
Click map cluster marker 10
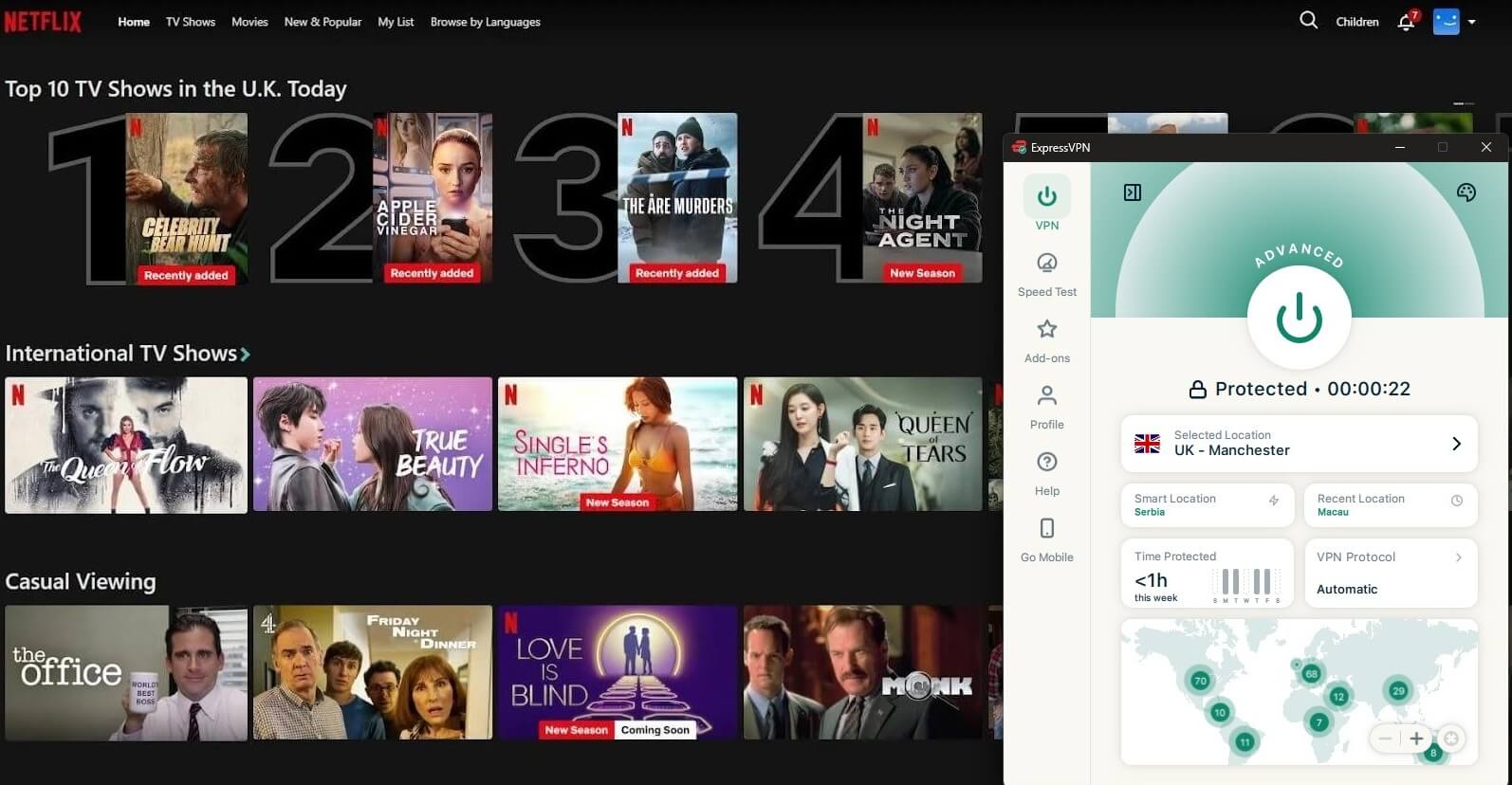pyautogui.click(x=1220, y=713)
